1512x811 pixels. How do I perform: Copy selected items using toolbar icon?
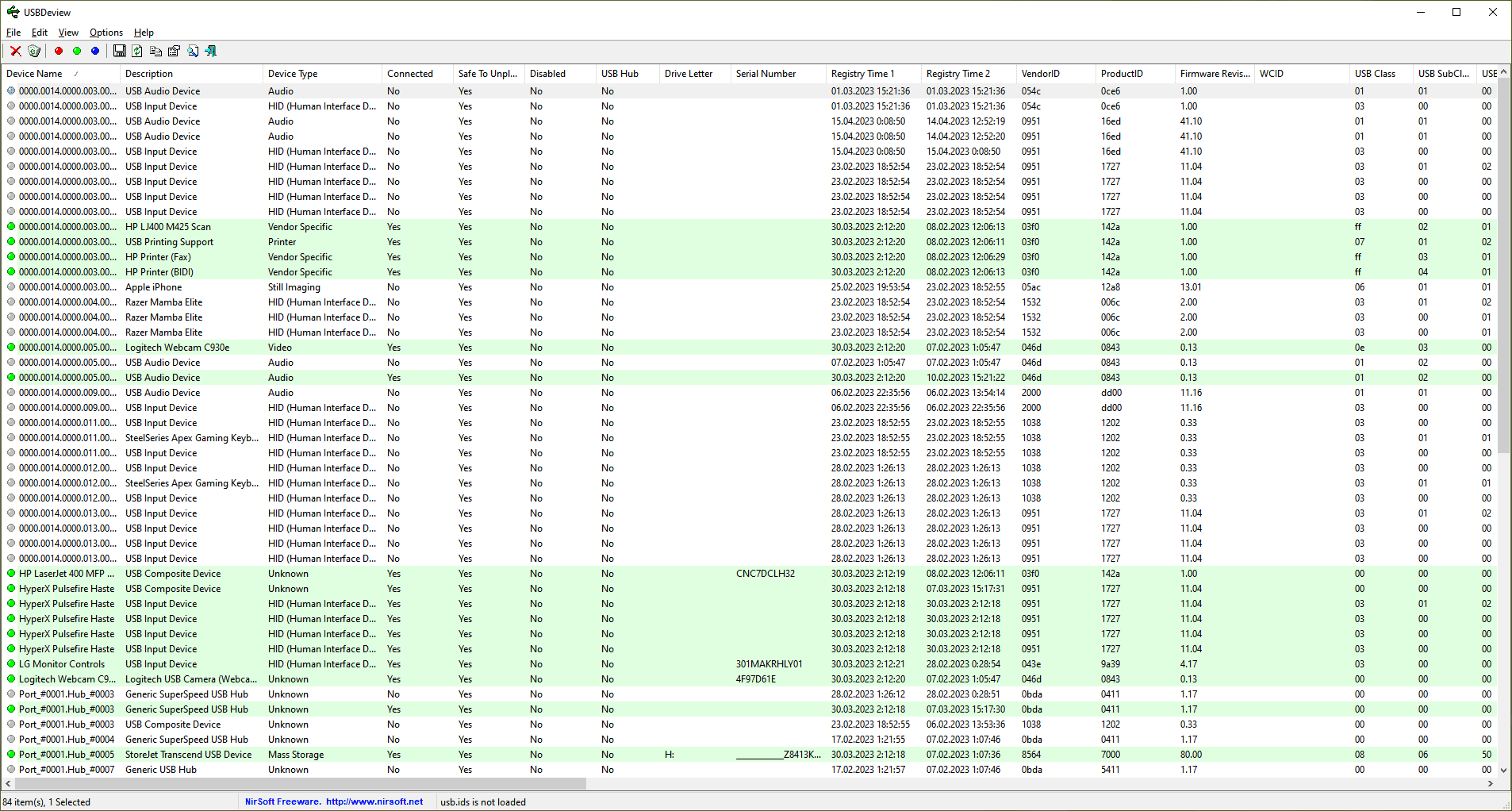pos(155,51)
